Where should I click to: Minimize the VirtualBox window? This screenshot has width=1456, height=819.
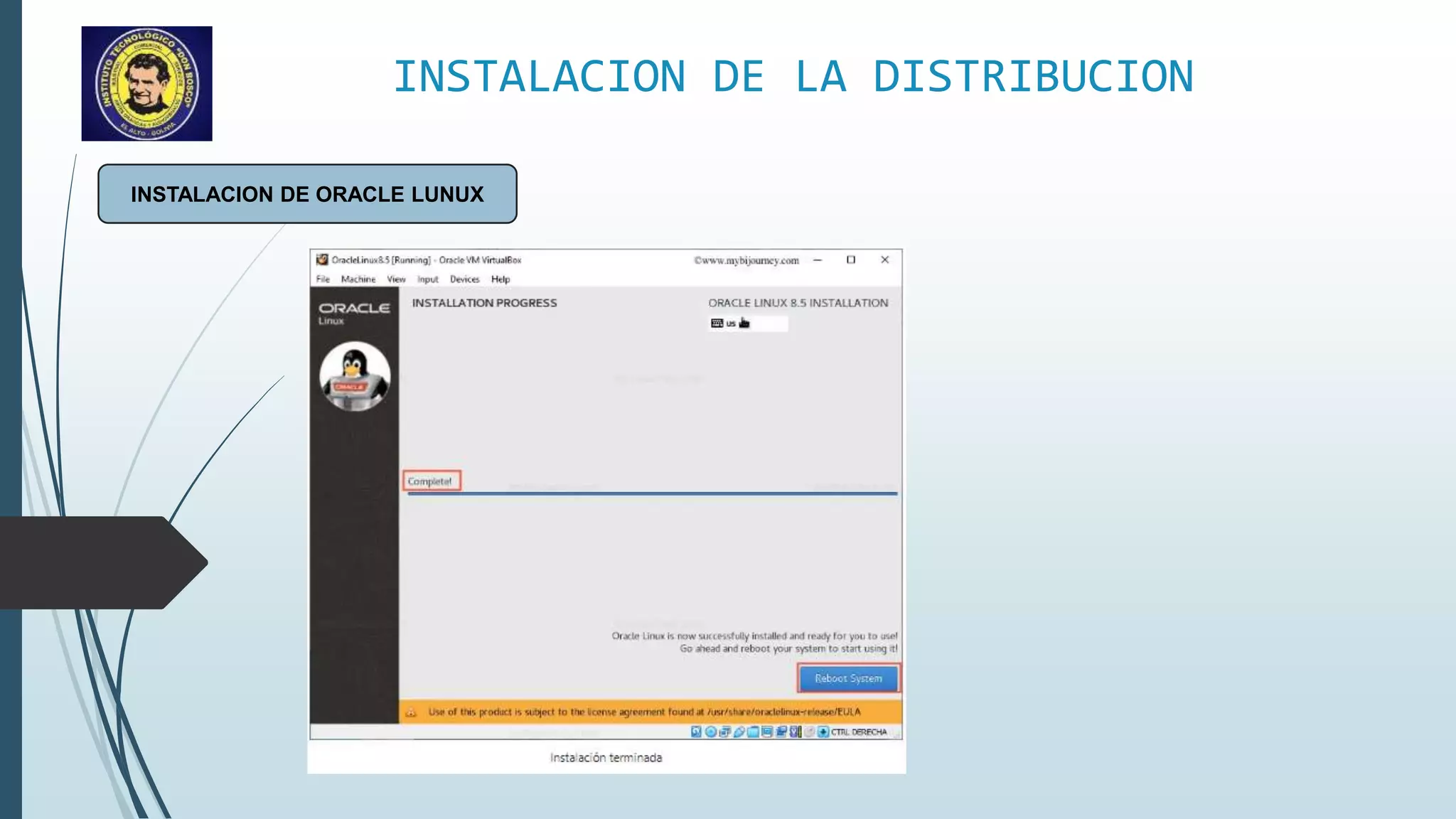(818, 260)
